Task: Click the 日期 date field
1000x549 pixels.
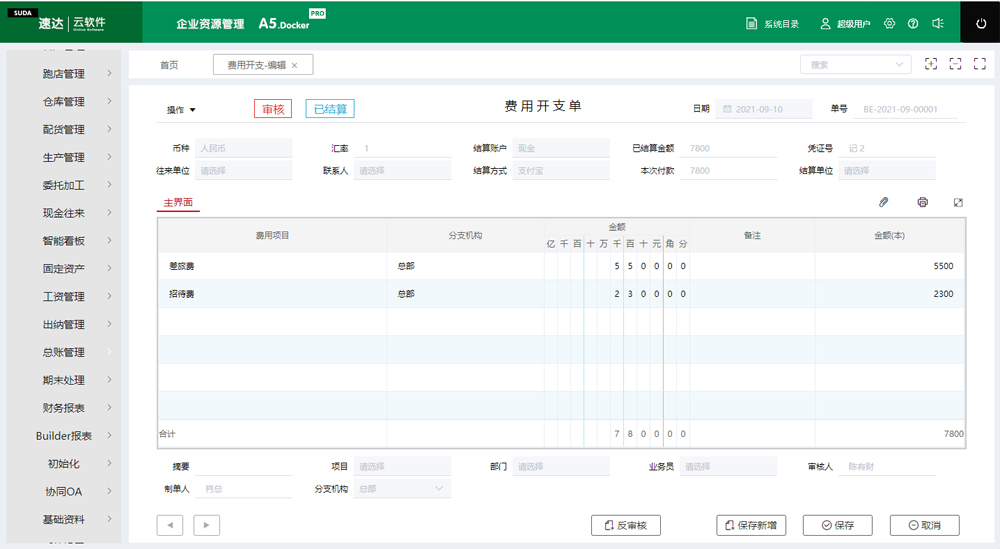Action: click(763, 109)
